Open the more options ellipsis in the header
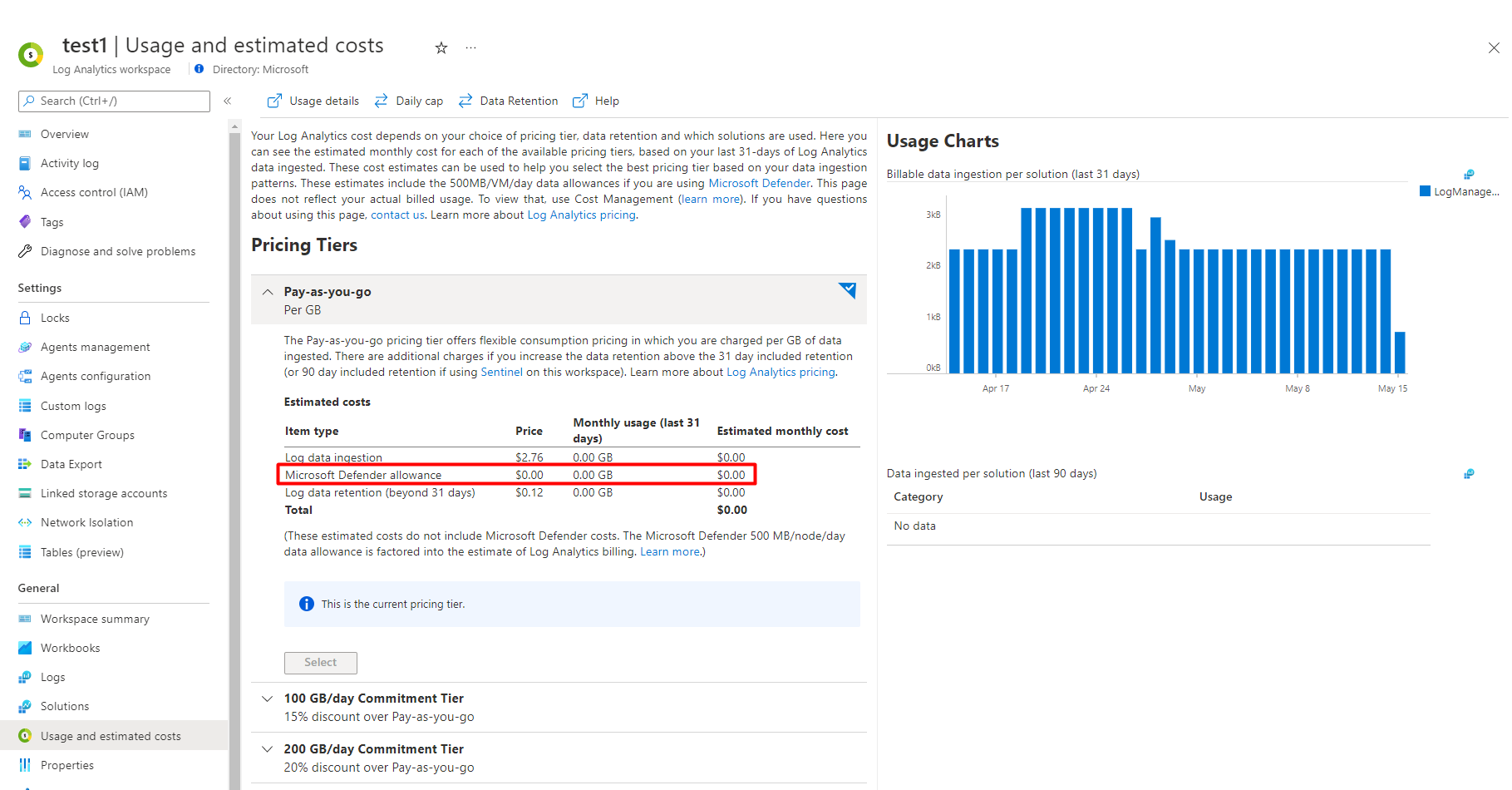 pyautogui.click(x=471, y=48)
